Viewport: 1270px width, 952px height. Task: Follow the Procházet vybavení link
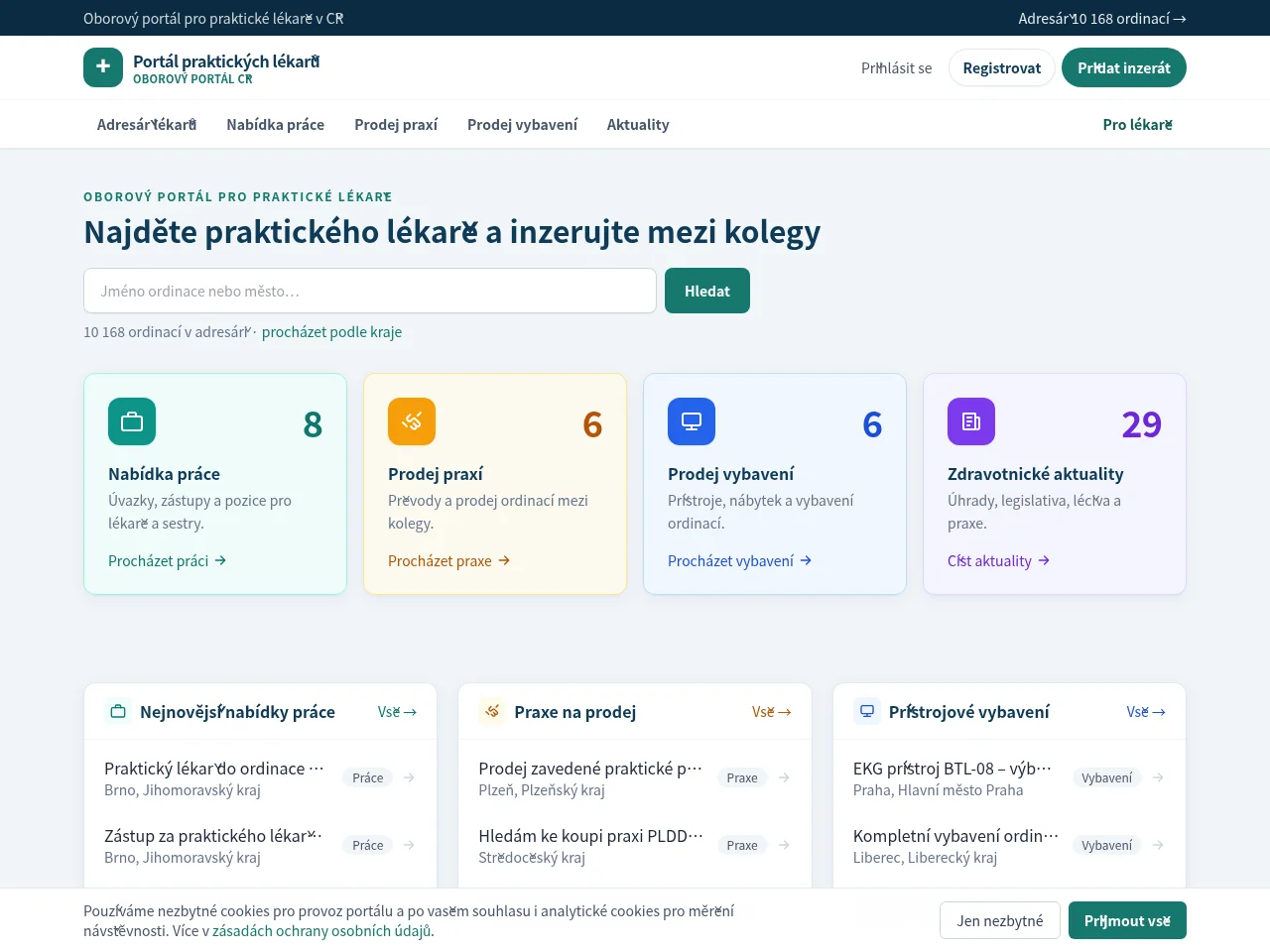(x=740, y=560)
